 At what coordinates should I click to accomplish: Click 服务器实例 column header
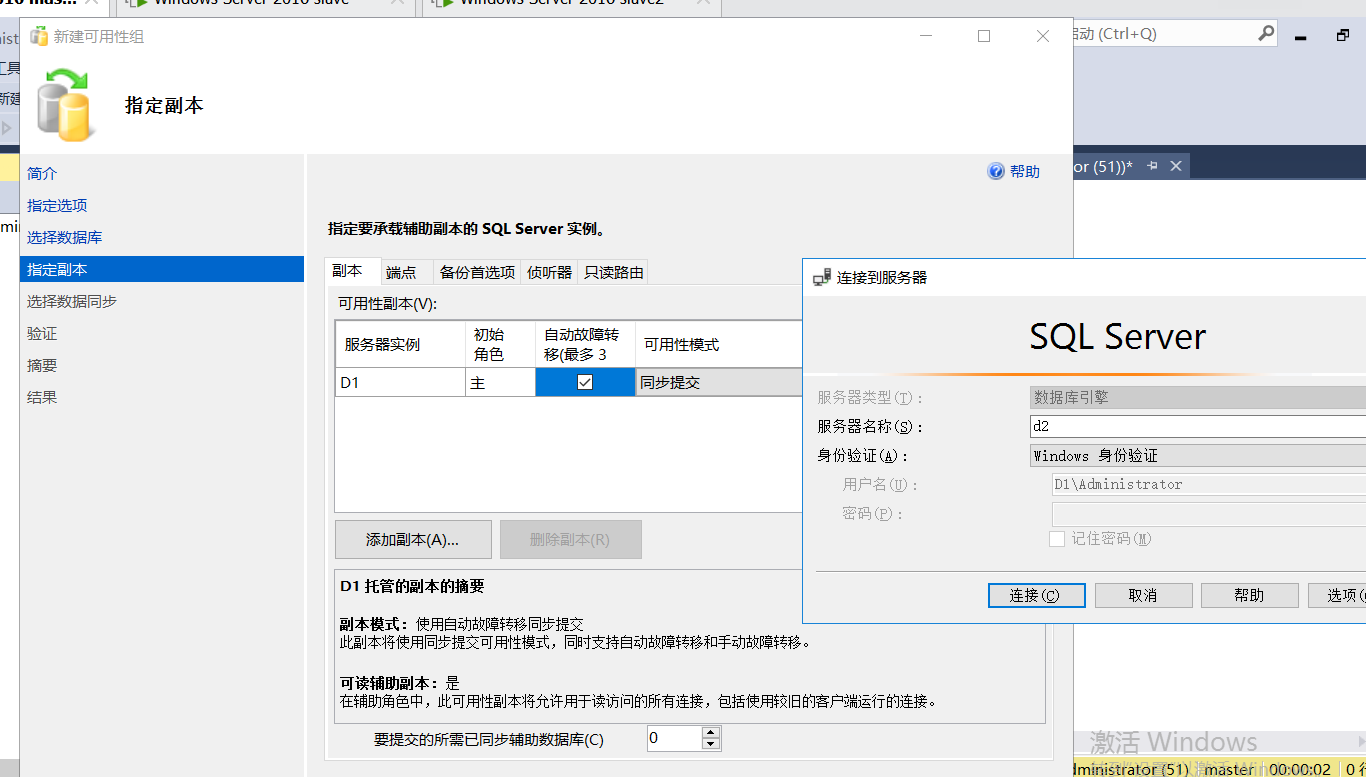coord(400,344)
